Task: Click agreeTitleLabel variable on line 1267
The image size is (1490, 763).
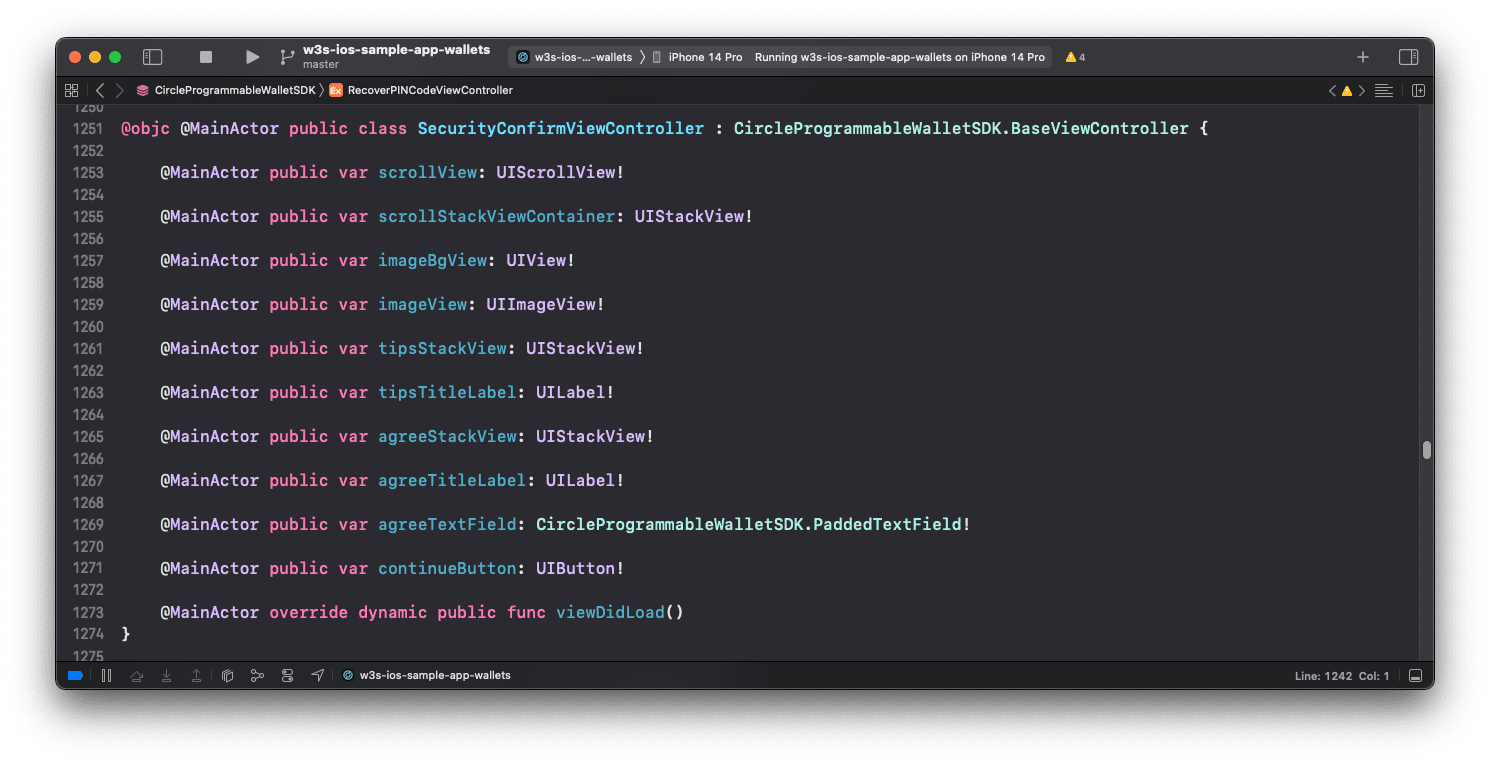Action: 452,481
